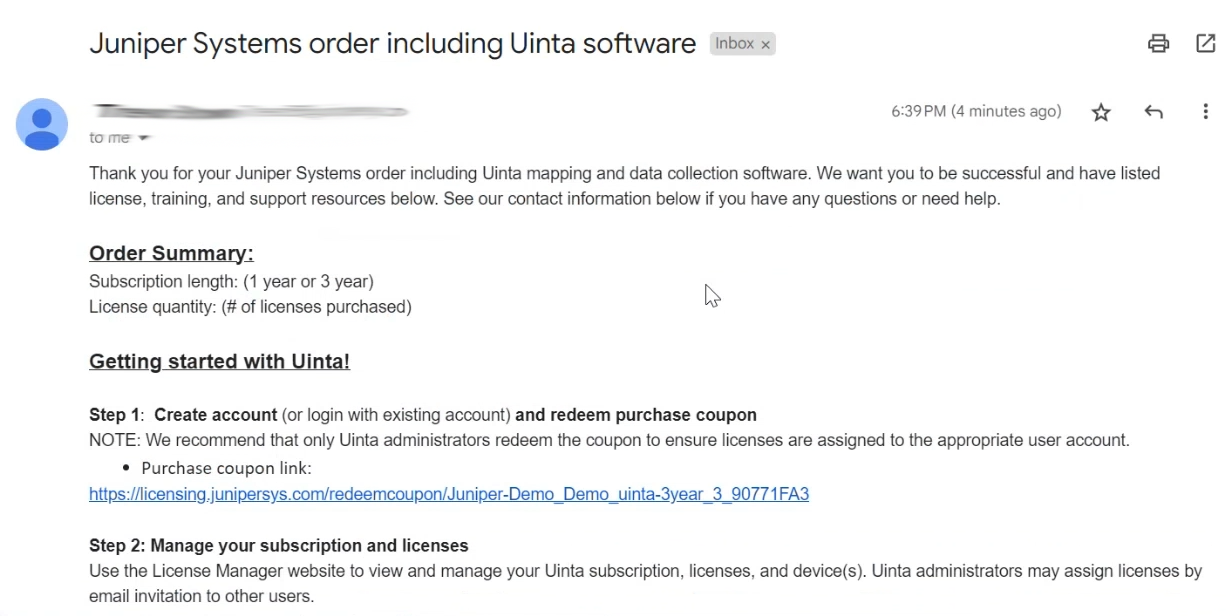This screenshot has height=616, width=1226.
Task: Click the blurred sender name
Action: click(248, 111)
